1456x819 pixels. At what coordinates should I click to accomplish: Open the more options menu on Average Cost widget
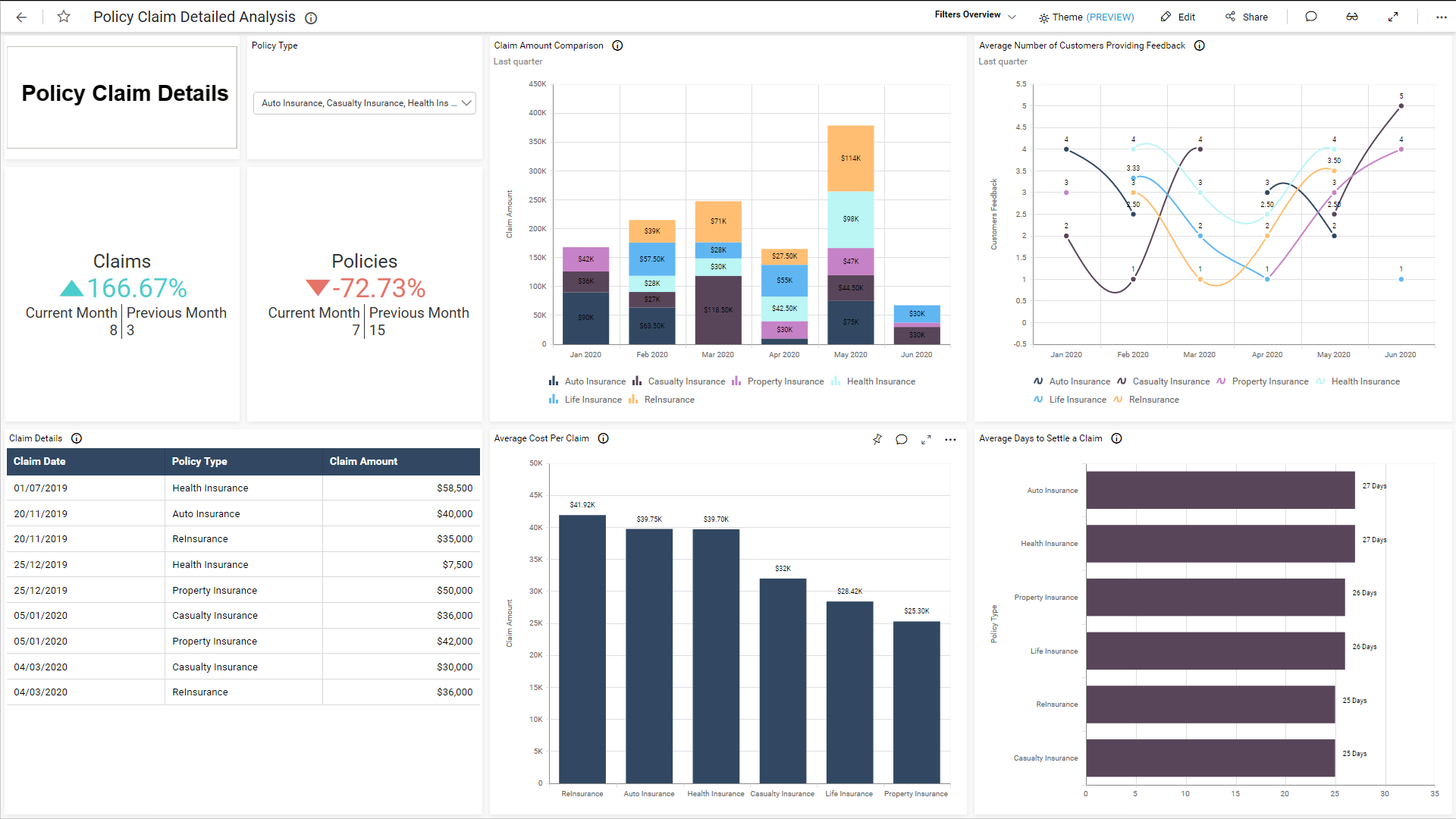click(950, 439)
